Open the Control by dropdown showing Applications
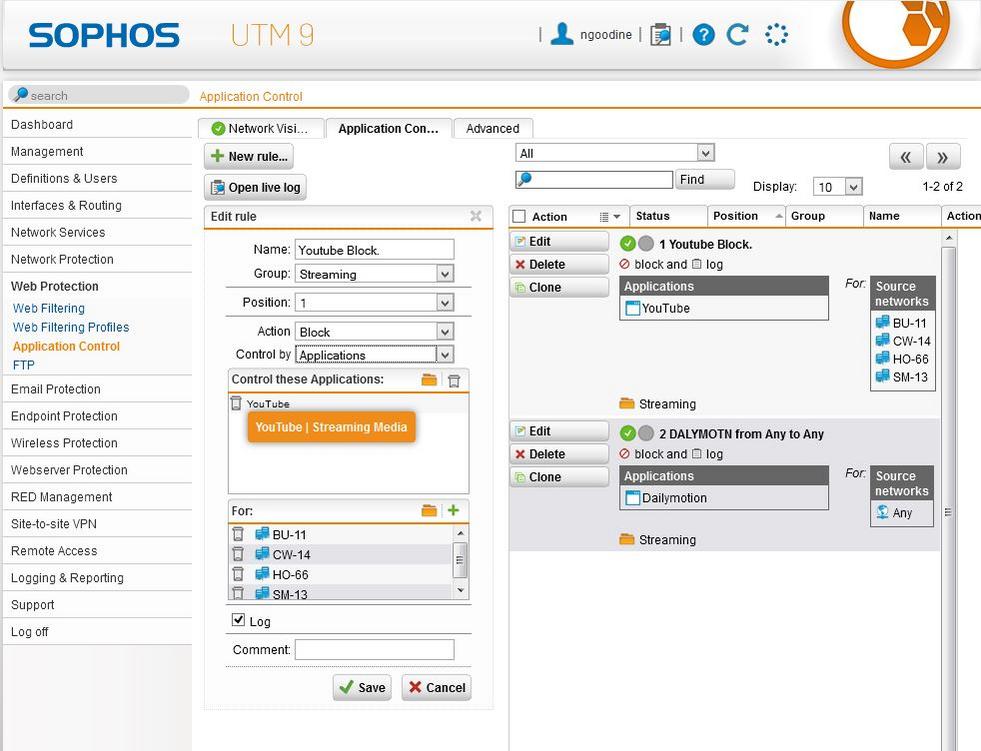The width and height of the screenshot is (981, 751). pyautogui.click(x=375, y=355)
